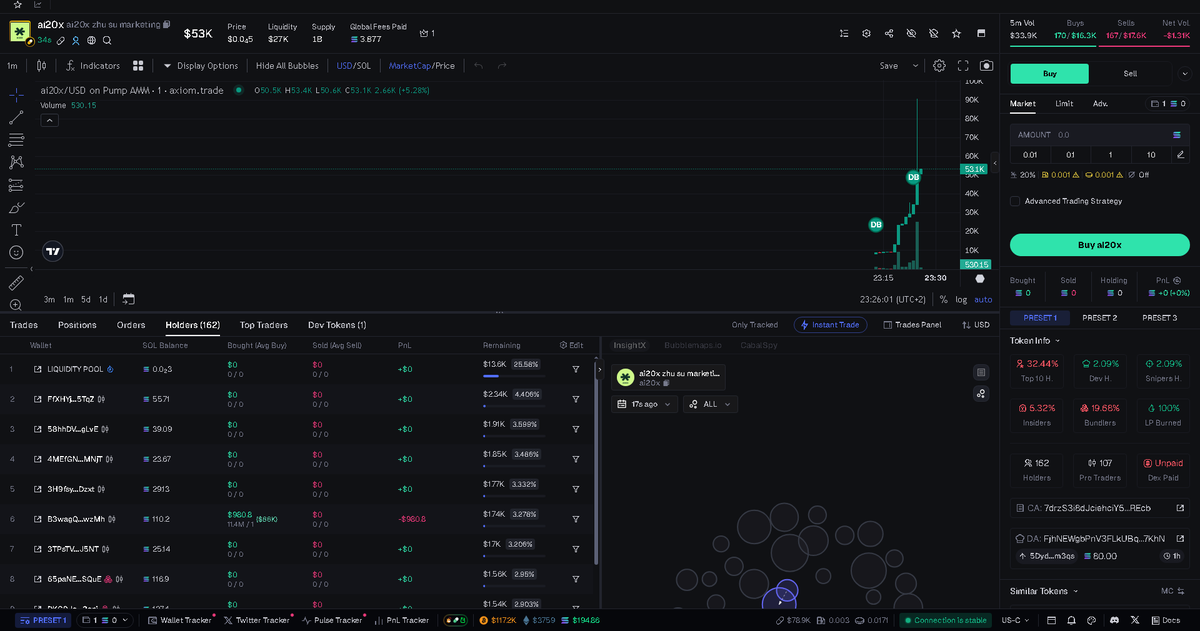The width and height of the screenshot is (1200, 631).
Task: Toggle USD/SOL currency display
Action: pyautogui.click(x=352, y=66)
